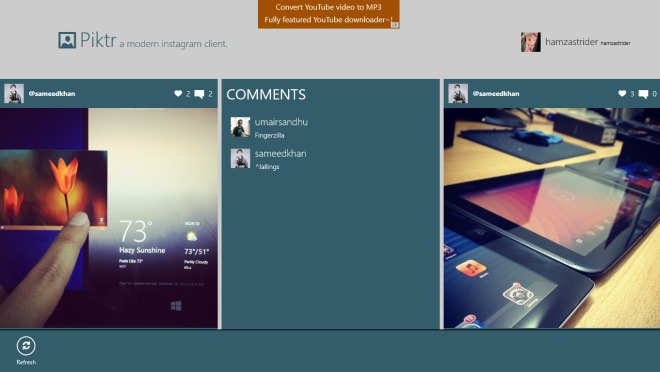Click the COMMENTS heading

(266, 94)
